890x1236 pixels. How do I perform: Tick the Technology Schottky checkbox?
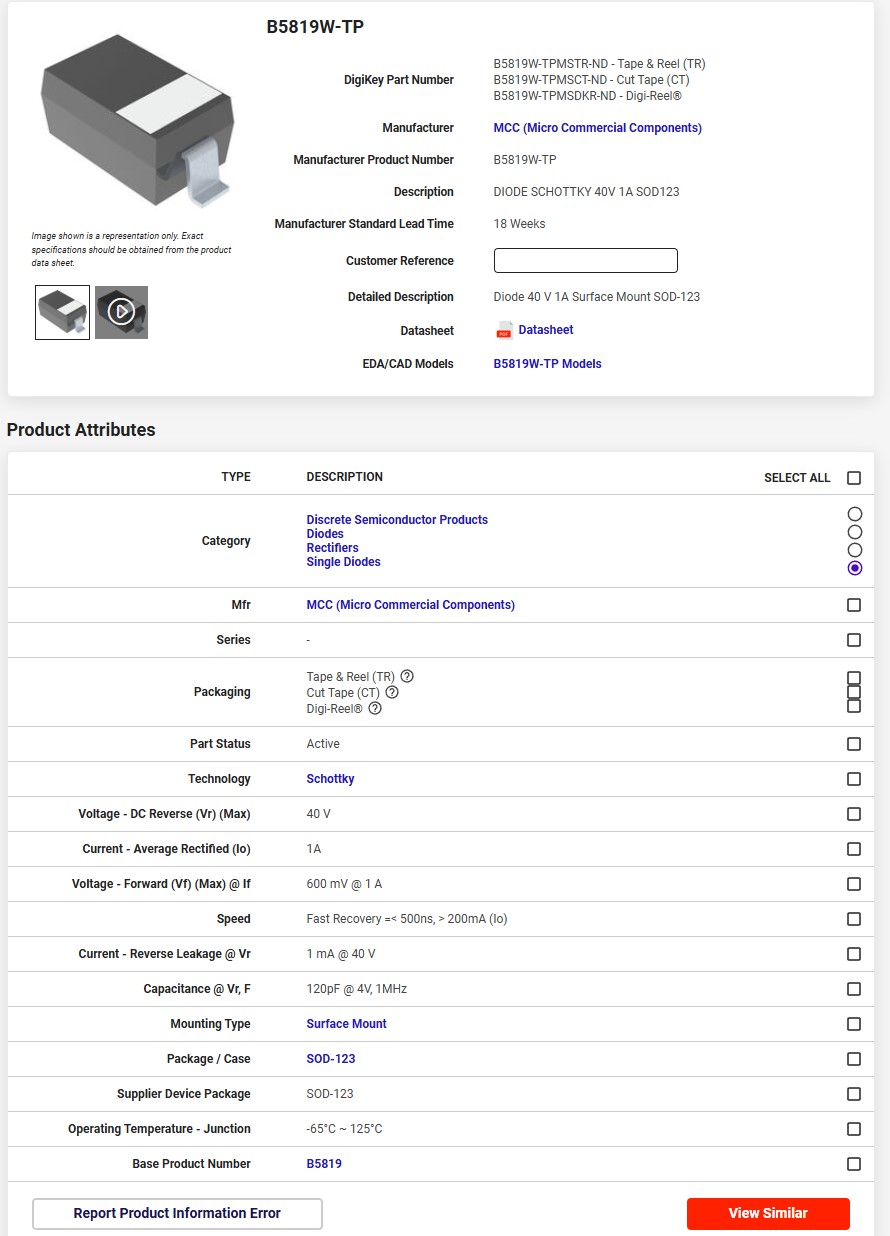coord(854,779)
